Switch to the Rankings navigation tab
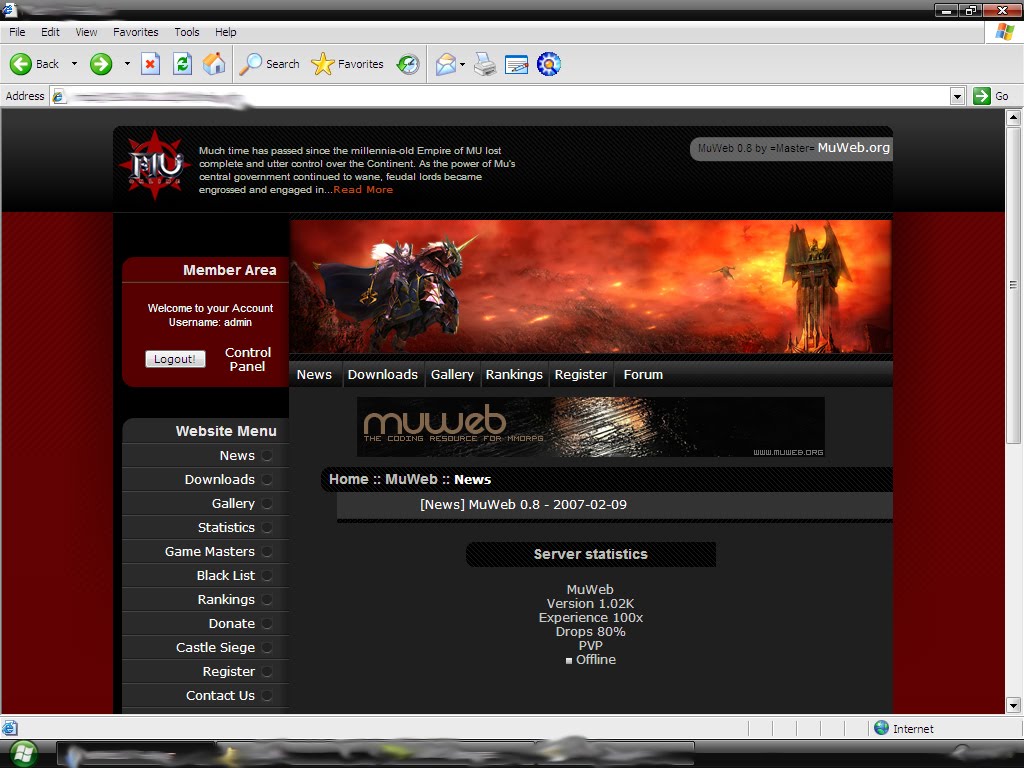The image size is (1024, 768). click(x=514, y=374)
